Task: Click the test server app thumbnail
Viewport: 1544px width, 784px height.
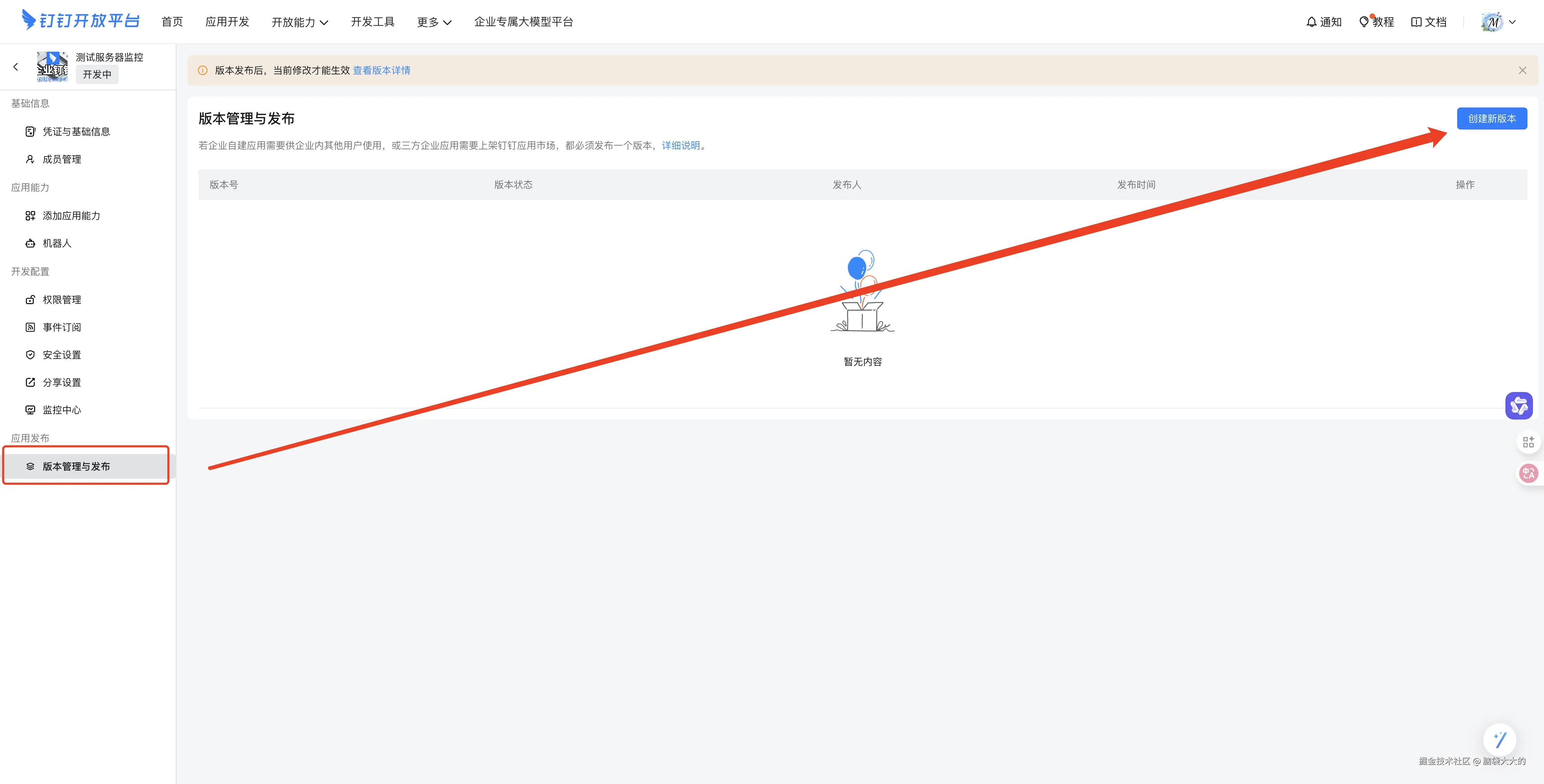Action: (x=52, y=66)
